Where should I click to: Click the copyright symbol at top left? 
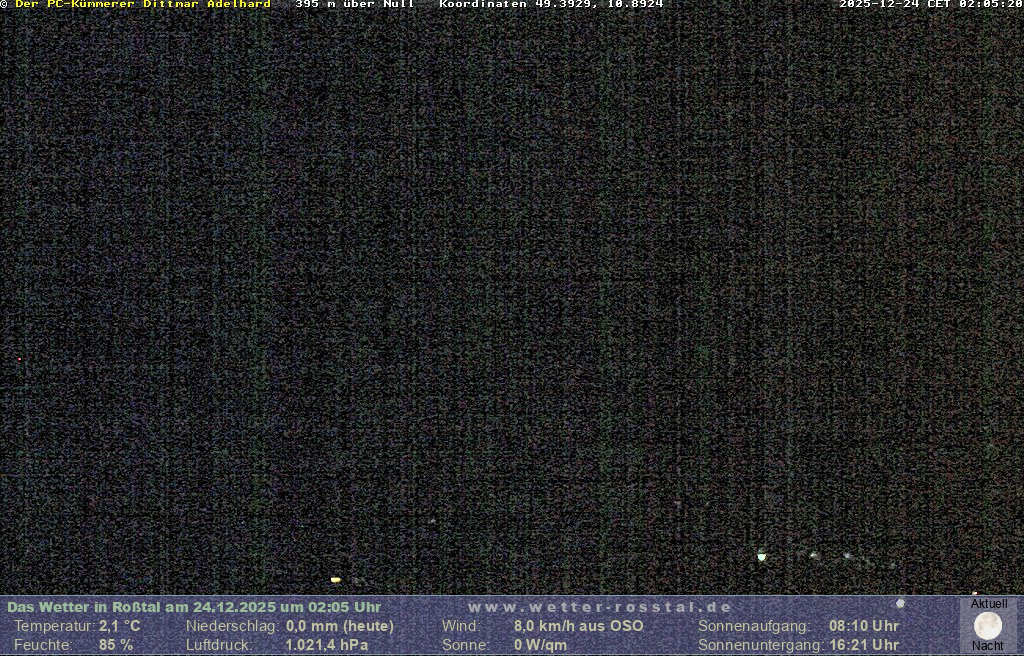[x=4, y=4]
